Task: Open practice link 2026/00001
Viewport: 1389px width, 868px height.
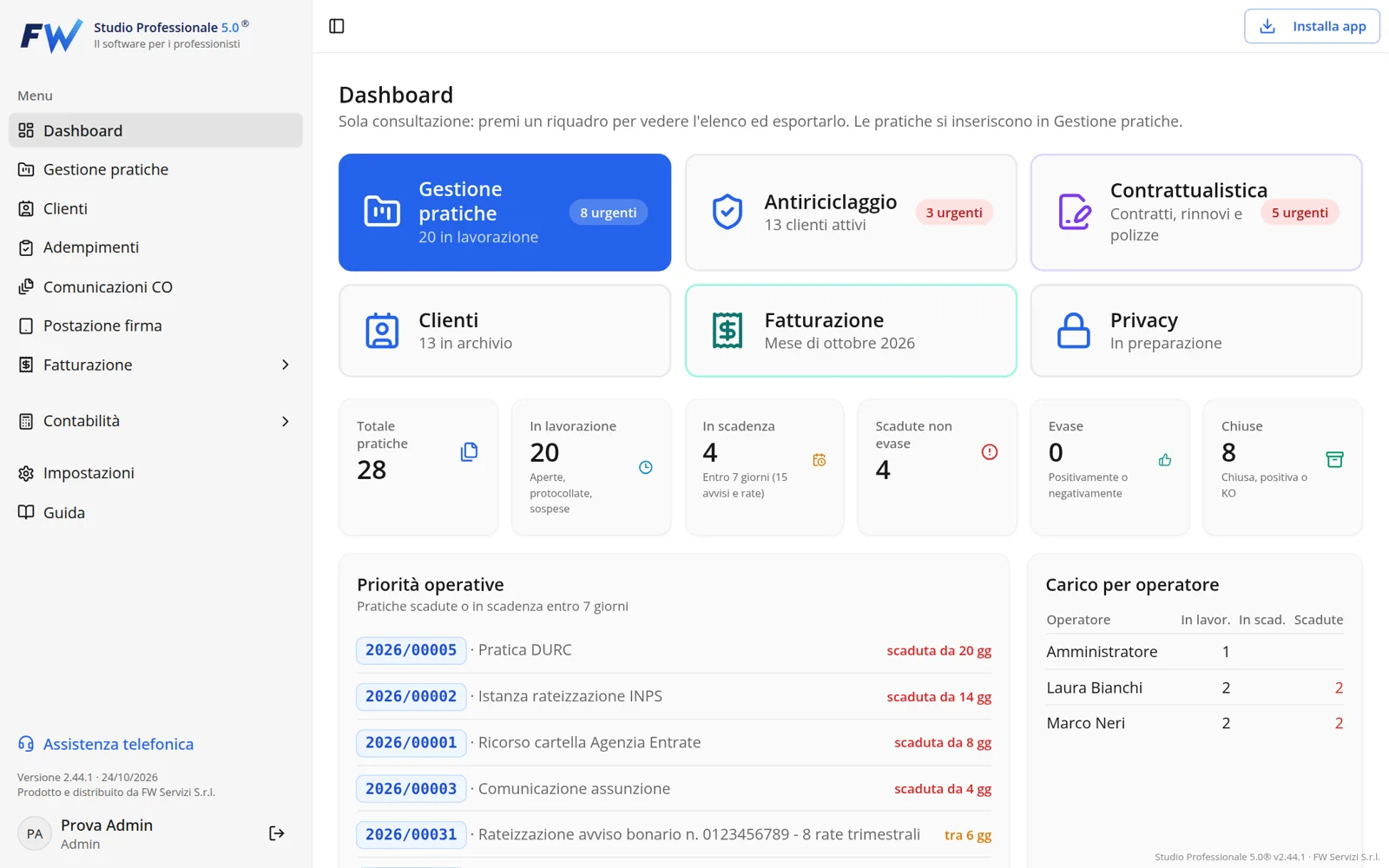Action: 411,742
